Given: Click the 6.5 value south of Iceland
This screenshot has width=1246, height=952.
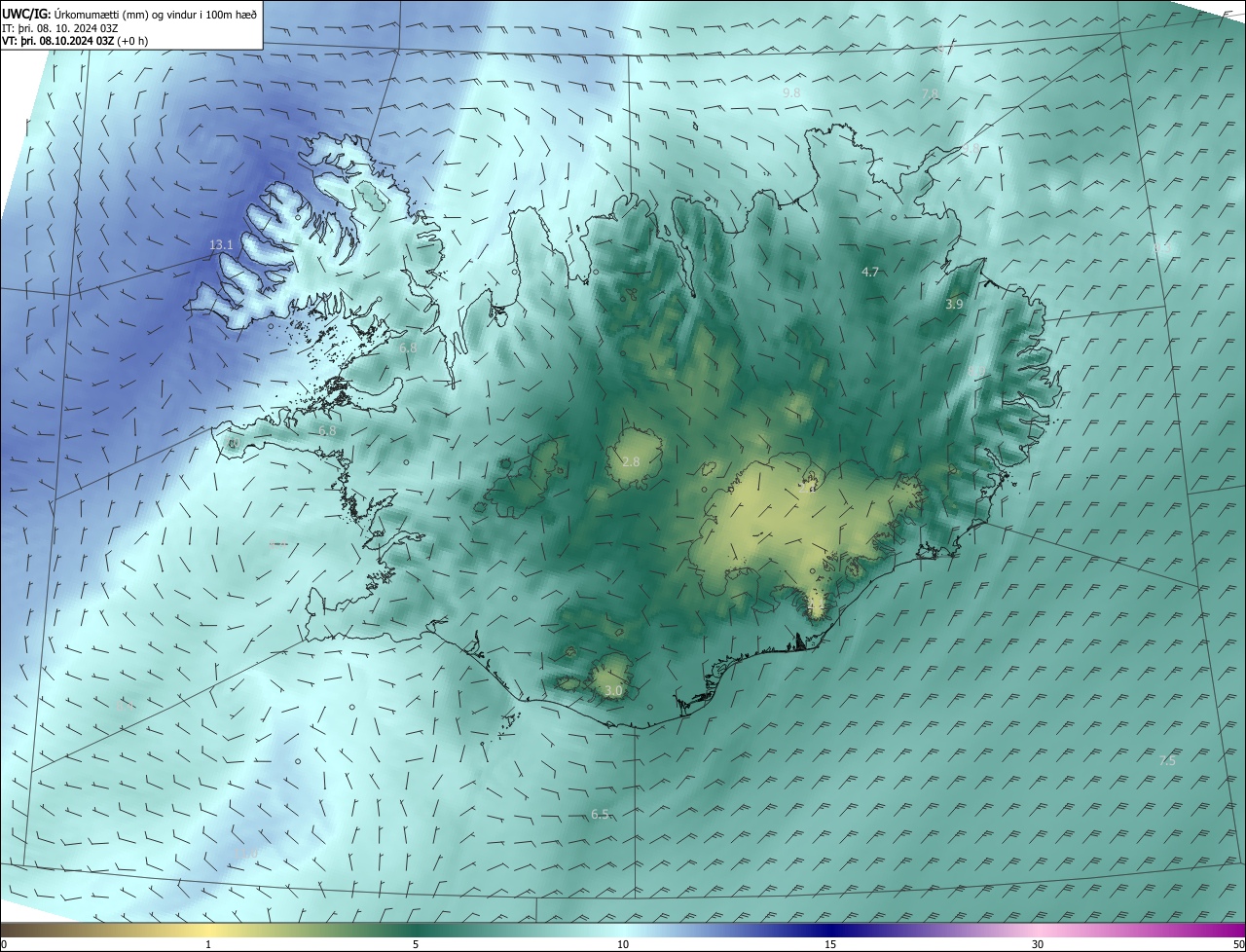Looking at the screenshot, I should click(x=600, y=815).
